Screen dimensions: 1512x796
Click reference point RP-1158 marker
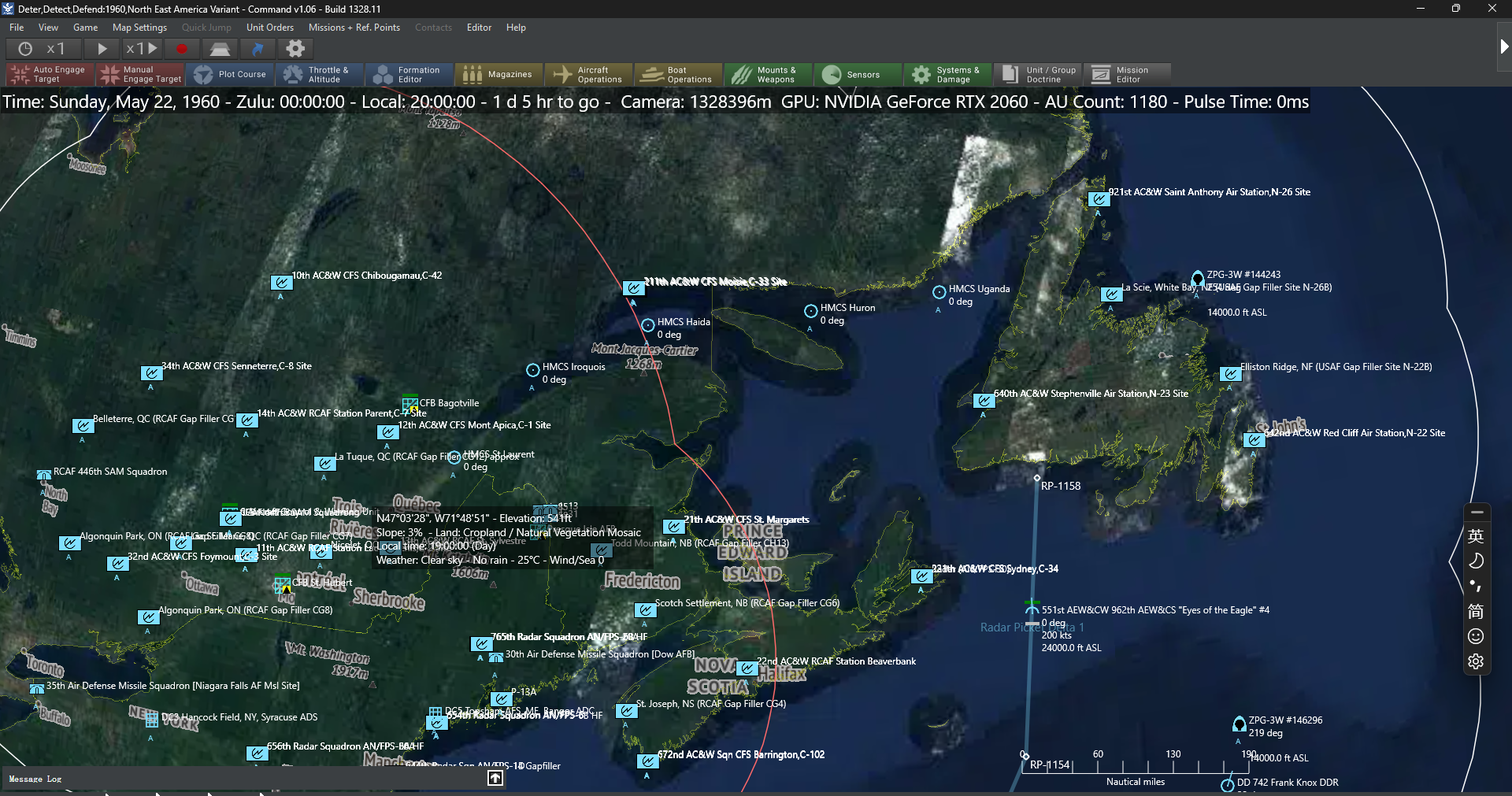[1037, 478]
